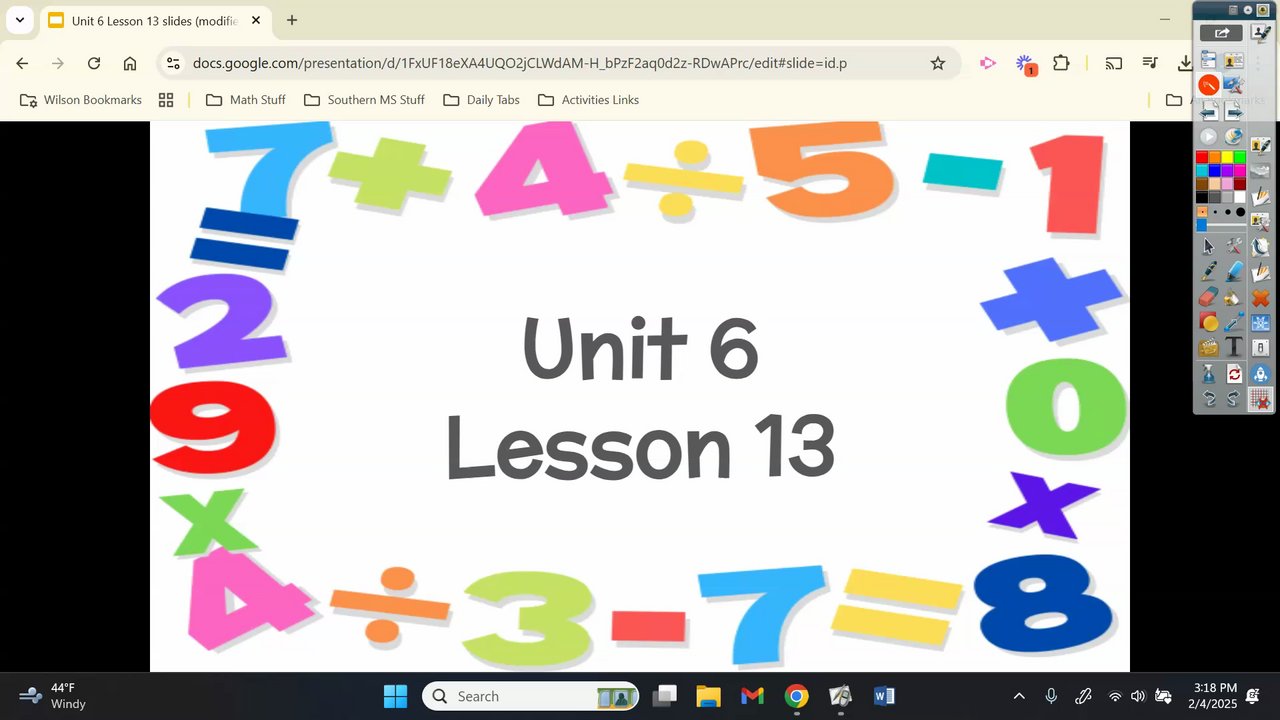This screenshot has height=720, width=1280.
Task: Click the Cast icon in Chrome toolbar
Action: click(x=1113, y=63)
